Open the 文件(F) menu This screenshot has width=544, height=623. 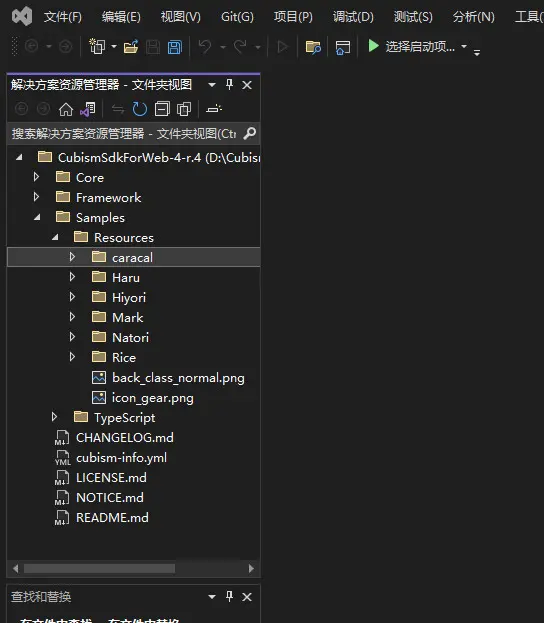(x=62, y=17)
